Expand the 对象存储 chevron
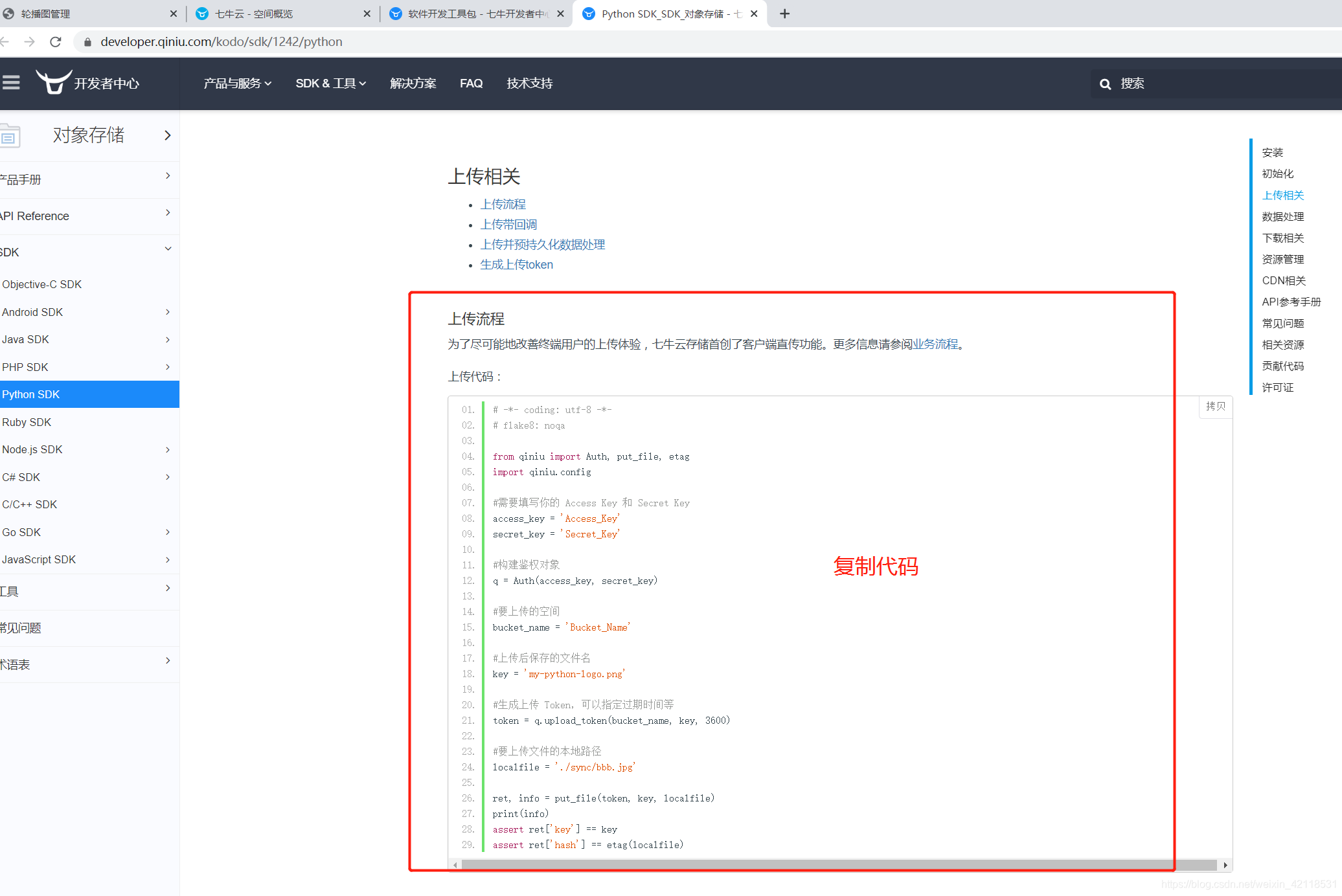1342x896 pixels. 168,135
